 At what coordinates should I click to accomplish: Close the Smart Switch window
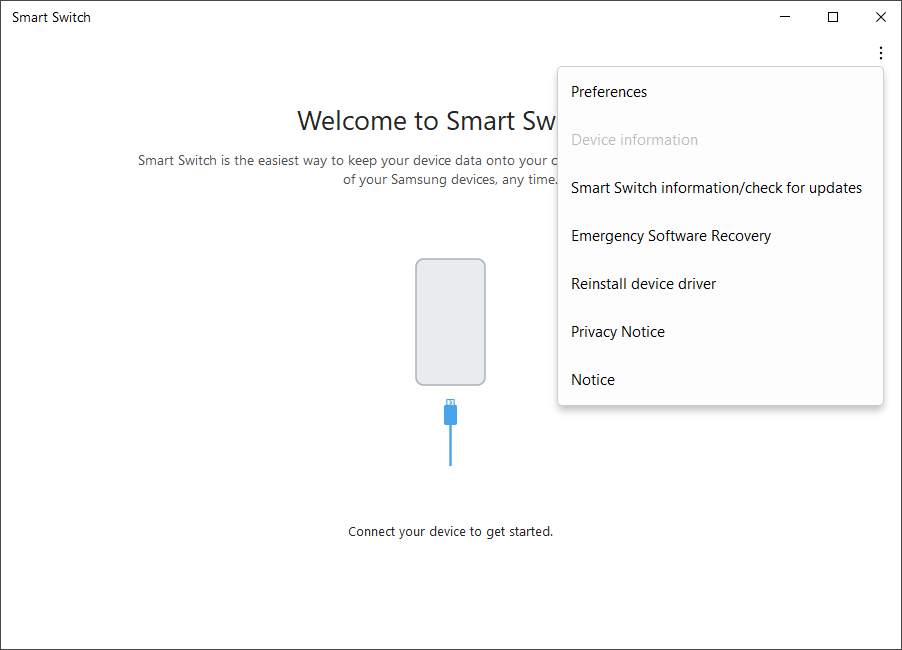pos(880,17)
